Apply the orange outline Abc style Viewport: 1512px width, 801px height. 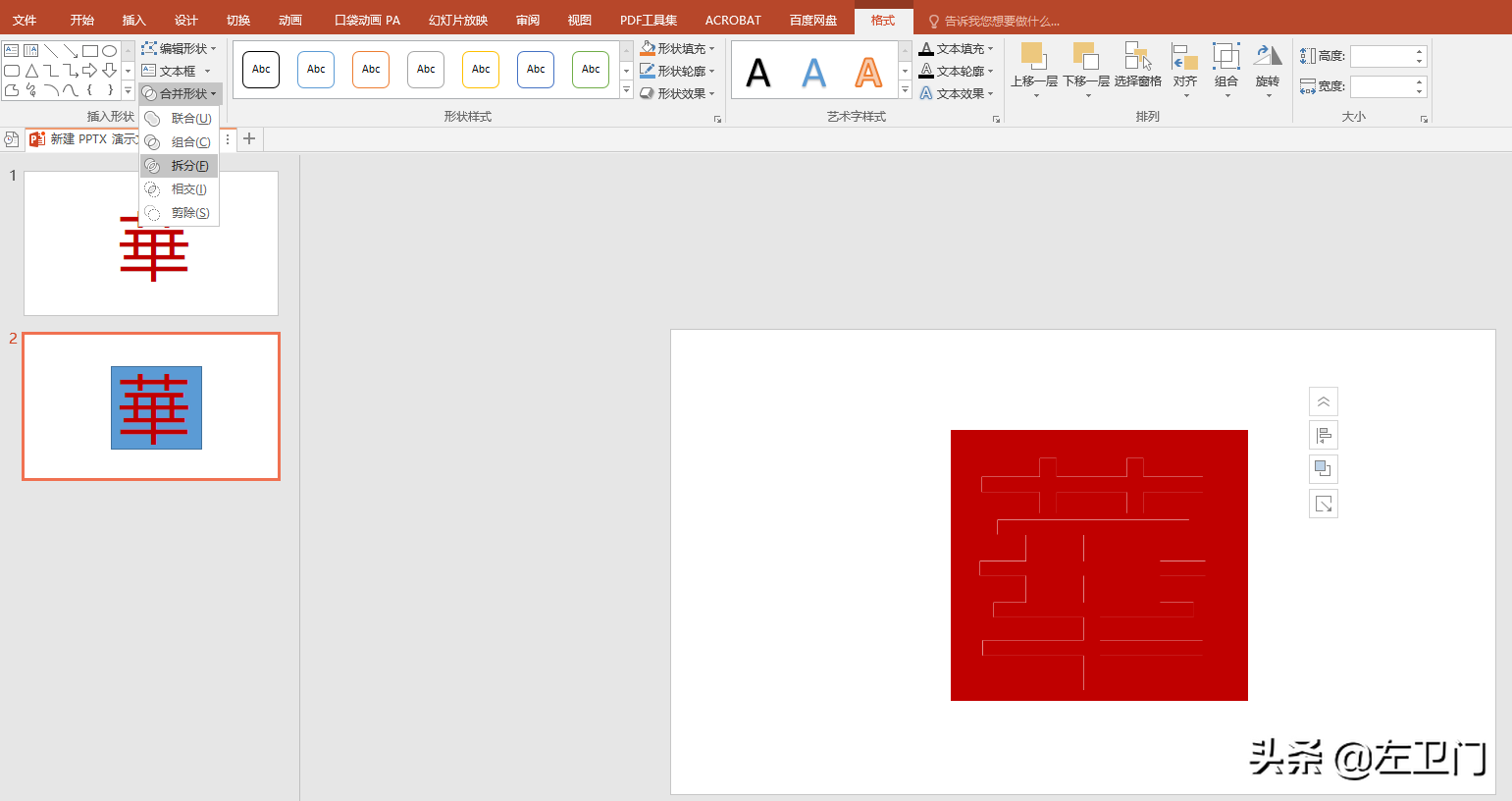(371, 70)
